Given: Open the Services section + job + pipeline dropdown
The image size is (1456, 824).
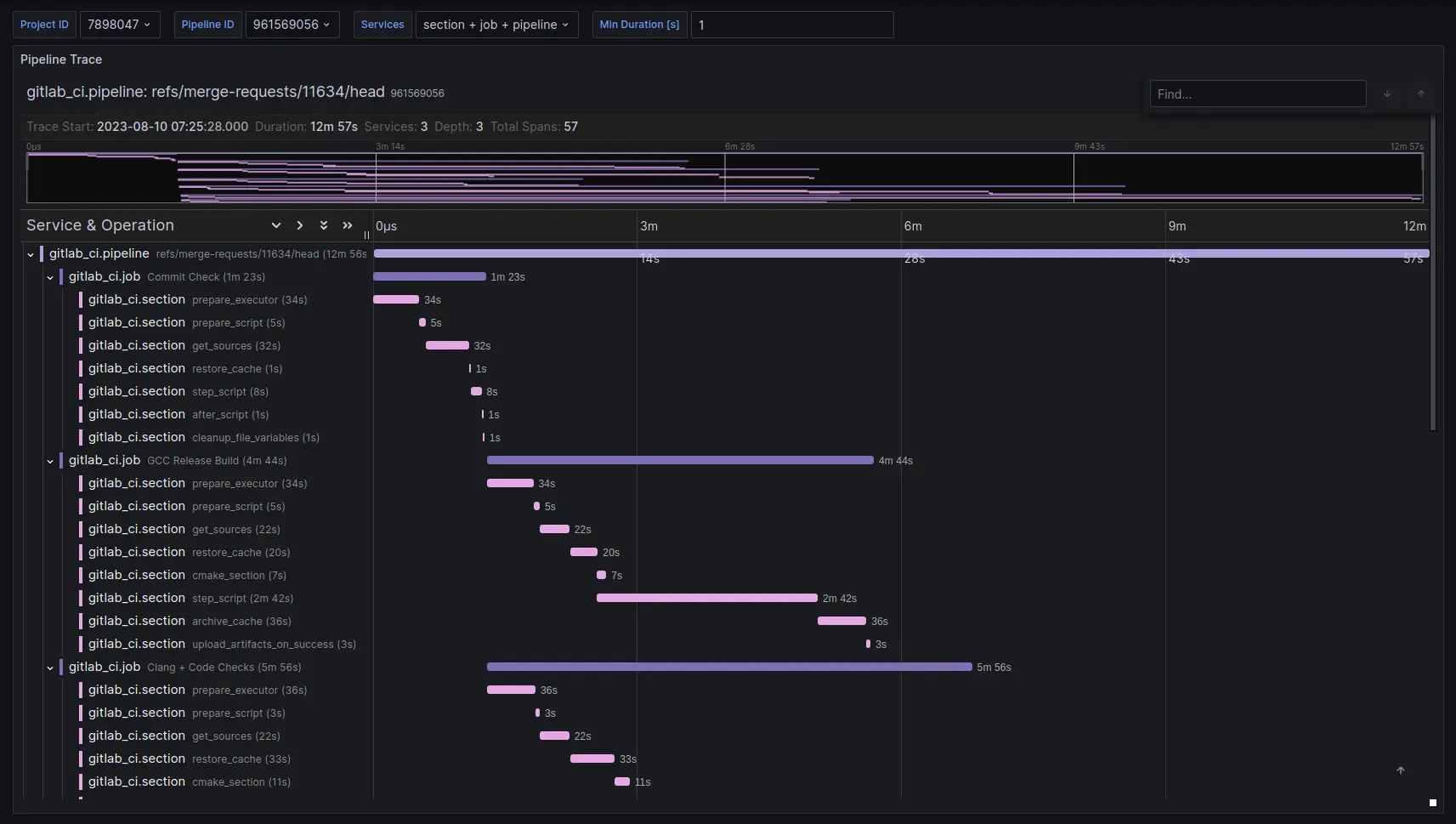Looking at the screenshot, I should tap(496, 25).
